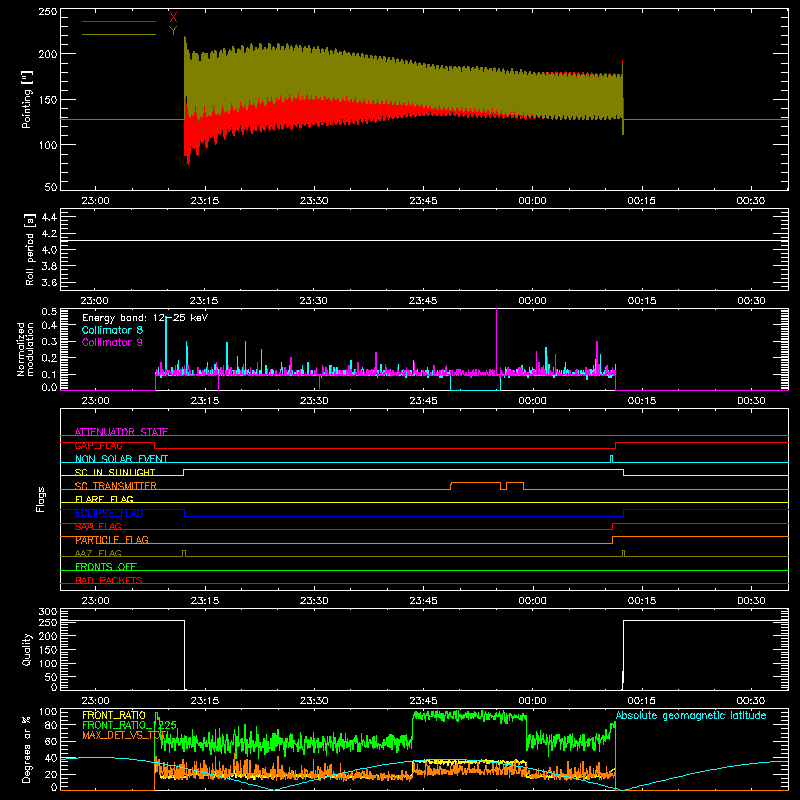
Task: Click the NON_SOLAR_EVENT pulse near 00:10
Action: click(x=612, y=459)
